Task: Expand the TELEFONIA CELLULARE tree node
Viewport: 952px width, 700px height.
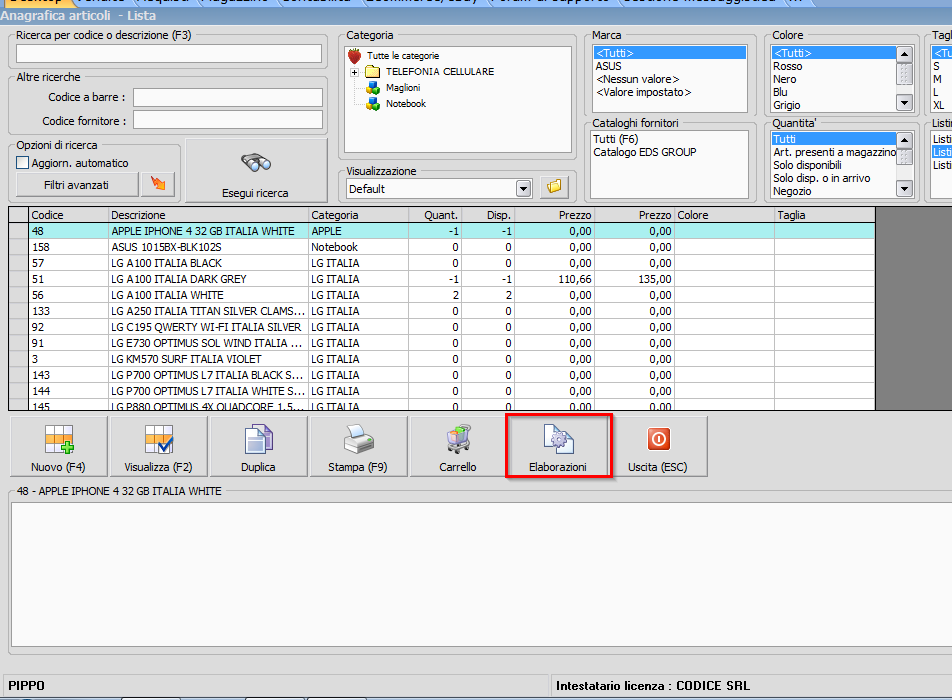Action: click(x=354, y=72)
